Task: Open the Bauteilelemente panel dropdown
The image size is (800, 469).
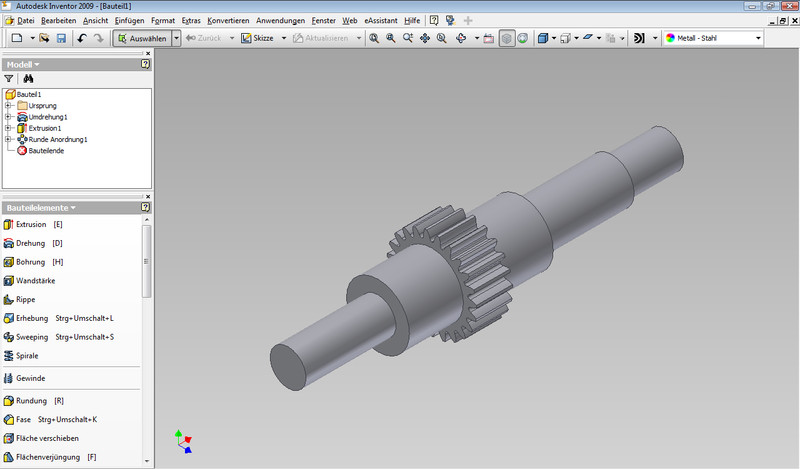Action: (72, 207)
